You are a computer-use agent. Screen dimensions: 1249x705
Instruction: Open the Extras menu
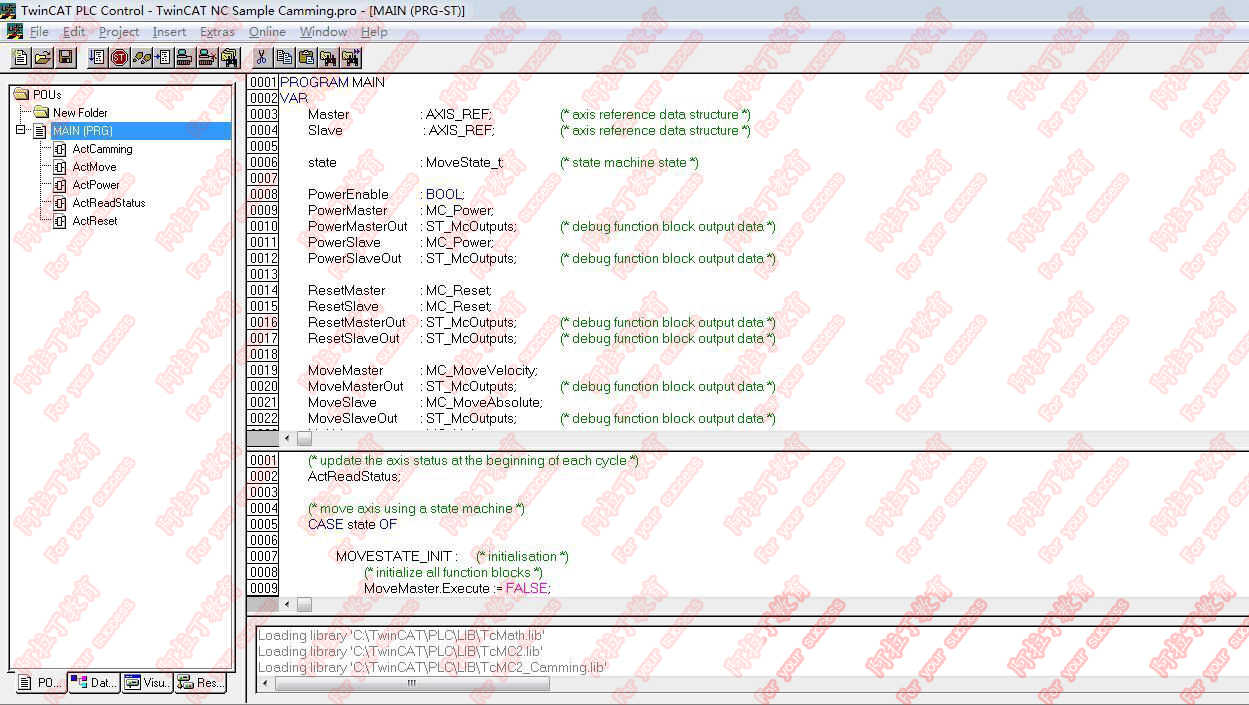pos(217,32)
